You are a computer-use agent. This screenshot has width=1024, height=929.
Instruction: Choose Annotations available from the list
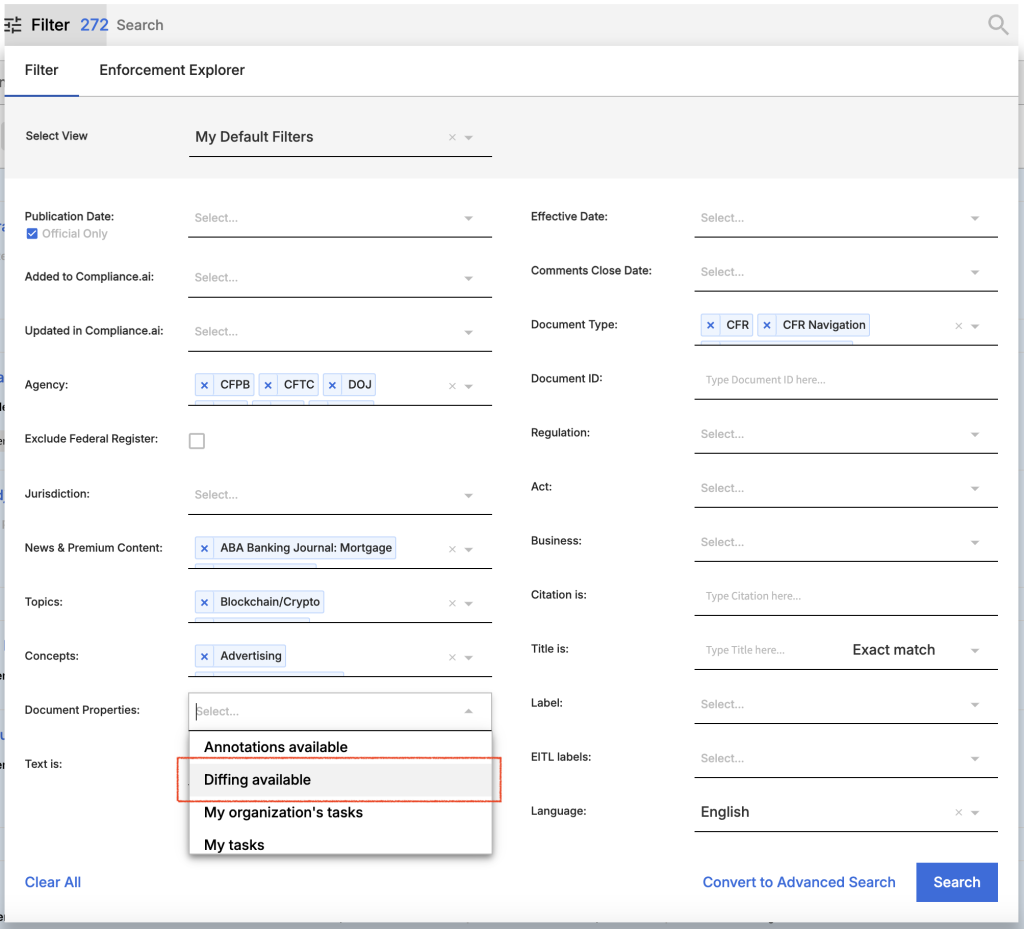[x=275, y=747]
